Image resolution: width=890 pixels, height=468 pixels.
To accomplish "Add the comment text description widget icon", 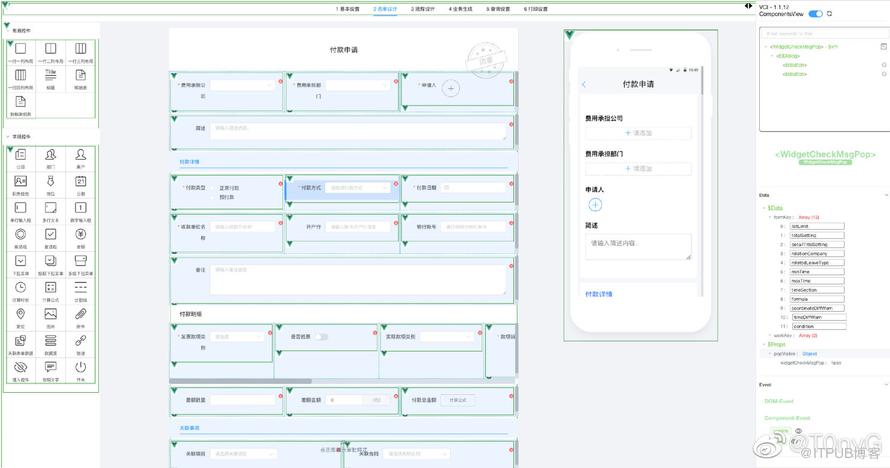I will (x=51, y=367).
